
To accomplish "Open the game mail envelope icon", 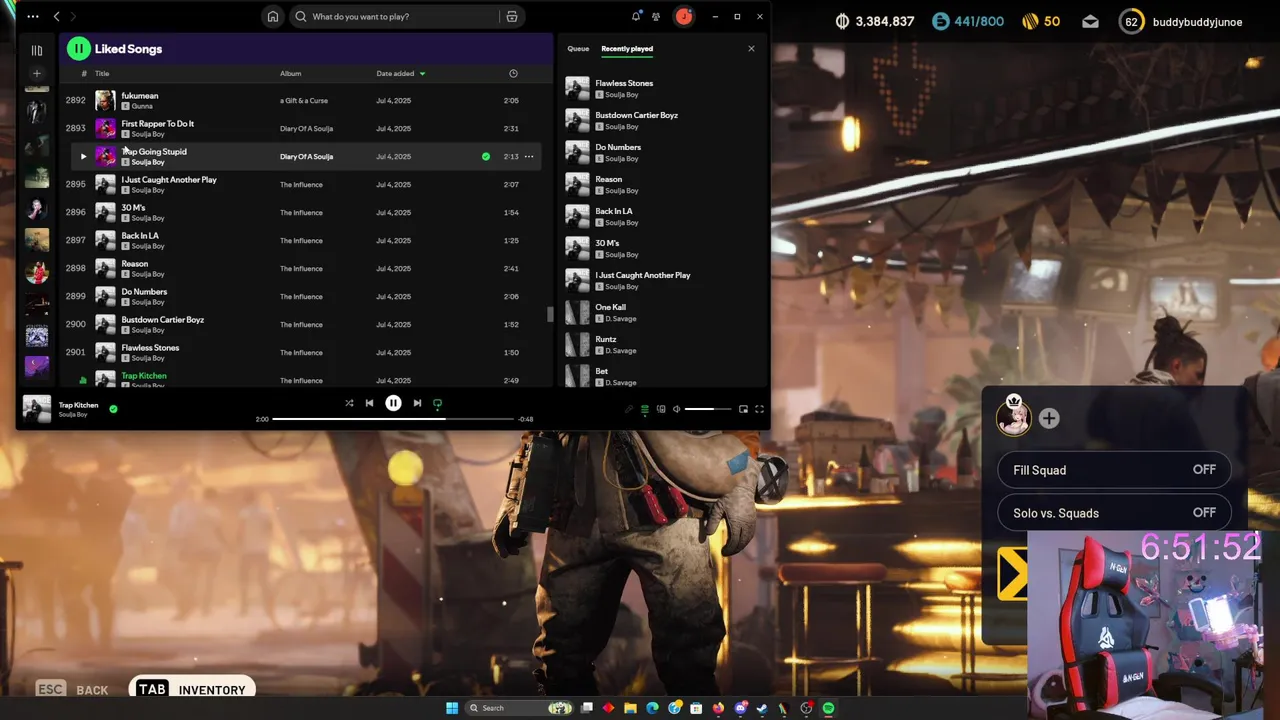I will [1090, 22].
